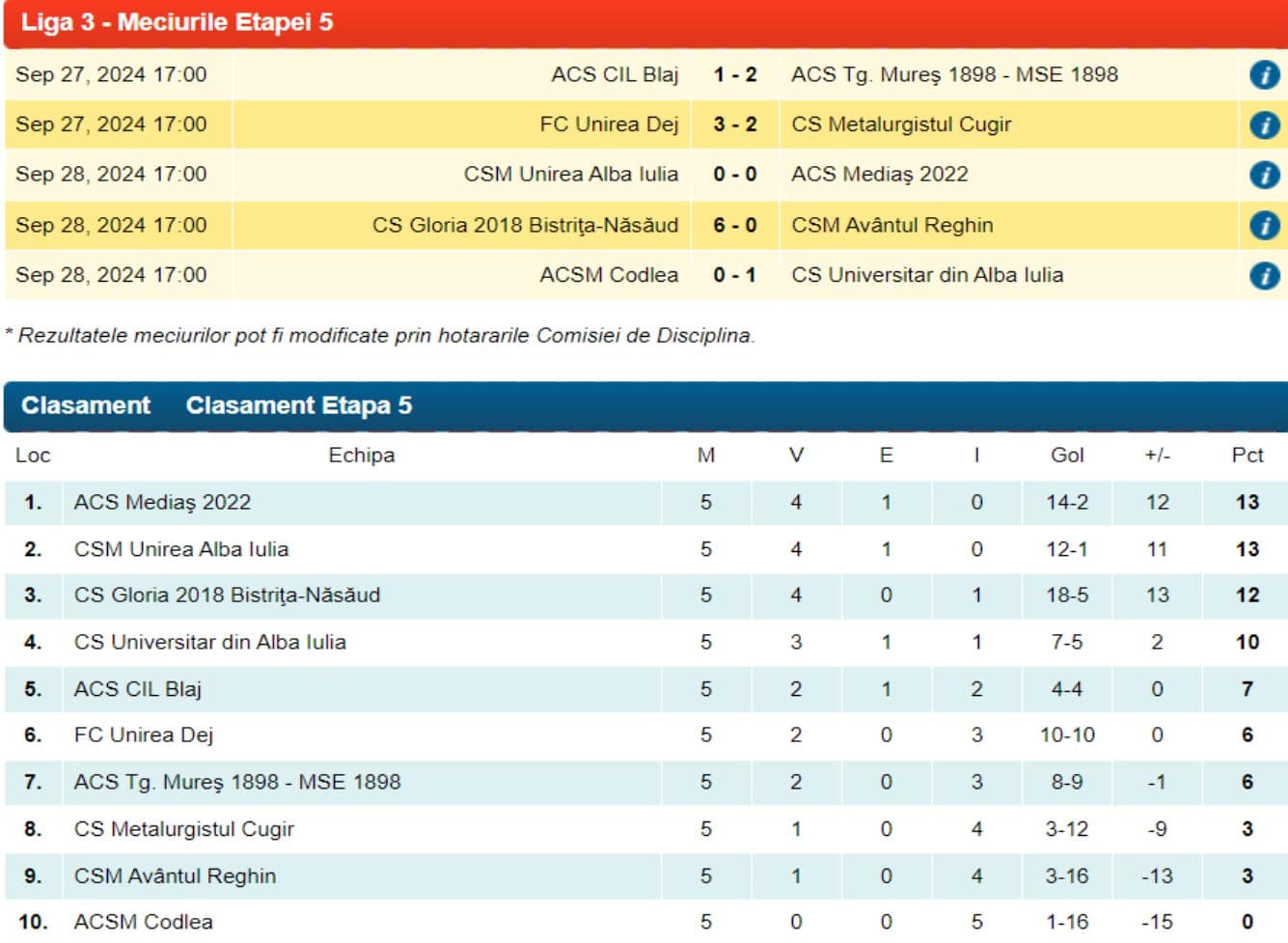Click the 6 - 0 match score

(x=735, y=225)
